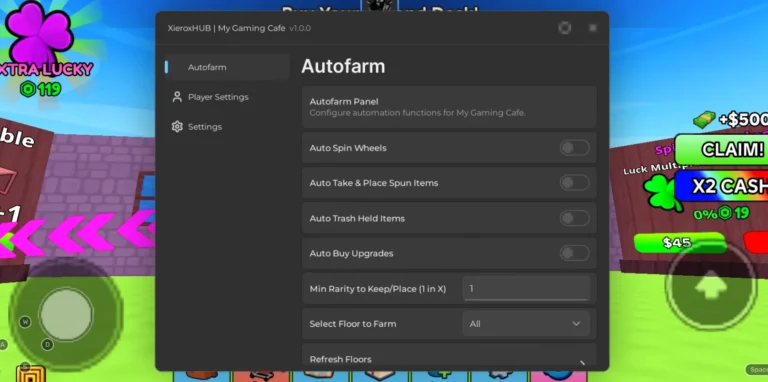Click the round icon in XieroxHUB title bar

[565, 28]
